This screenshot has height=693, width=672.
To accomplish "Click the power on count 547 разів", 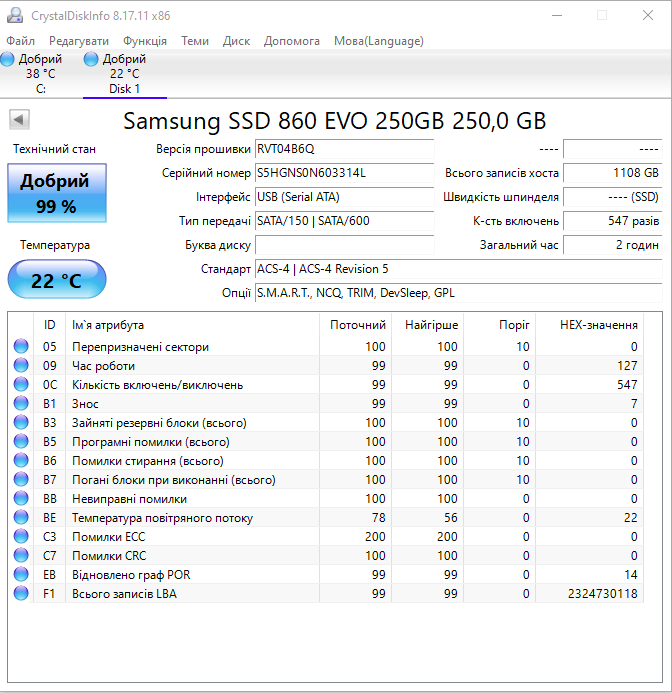I will click(613, 221).
